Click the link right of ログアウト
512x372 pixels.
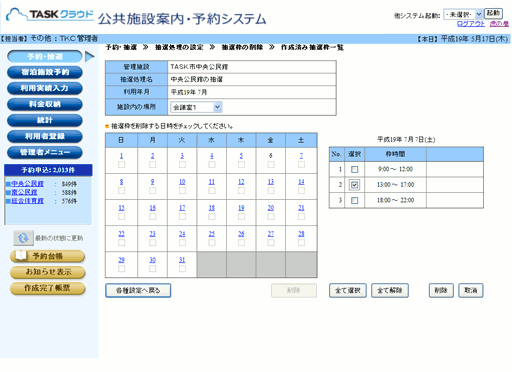(x=499, y=24)
